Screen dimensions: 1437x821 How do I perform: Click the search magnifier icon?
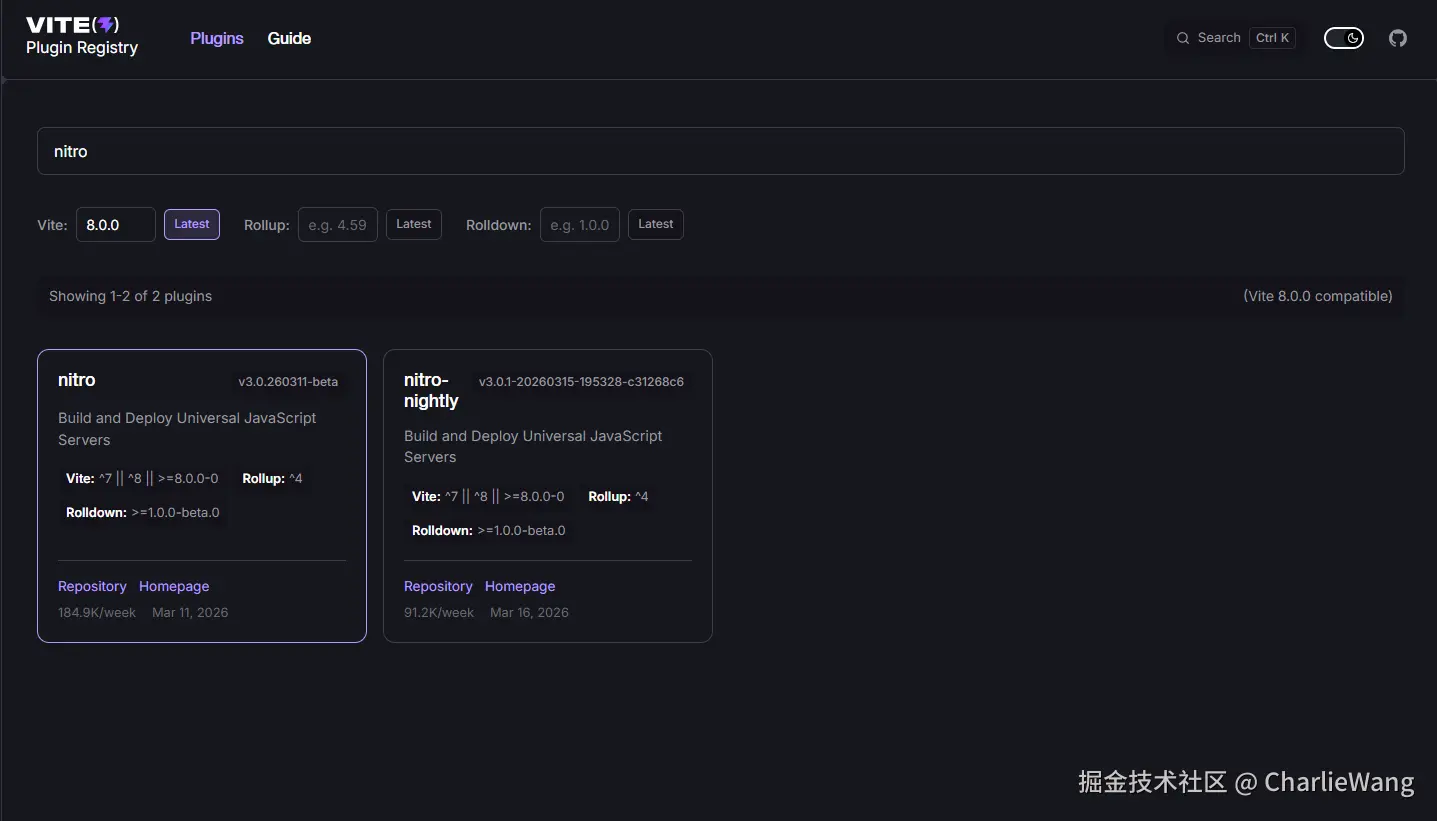(x=1183, y=38)
